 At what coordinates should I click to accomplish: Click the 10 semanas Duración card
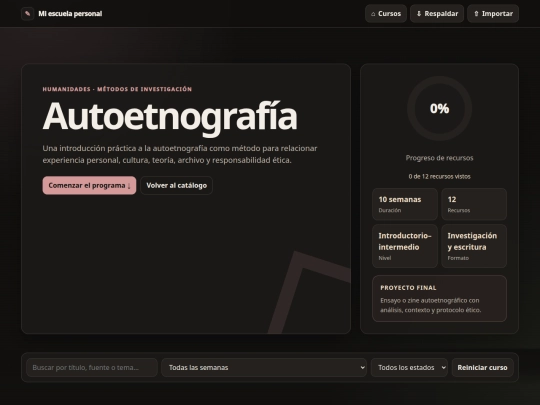[x=405, y=204]
